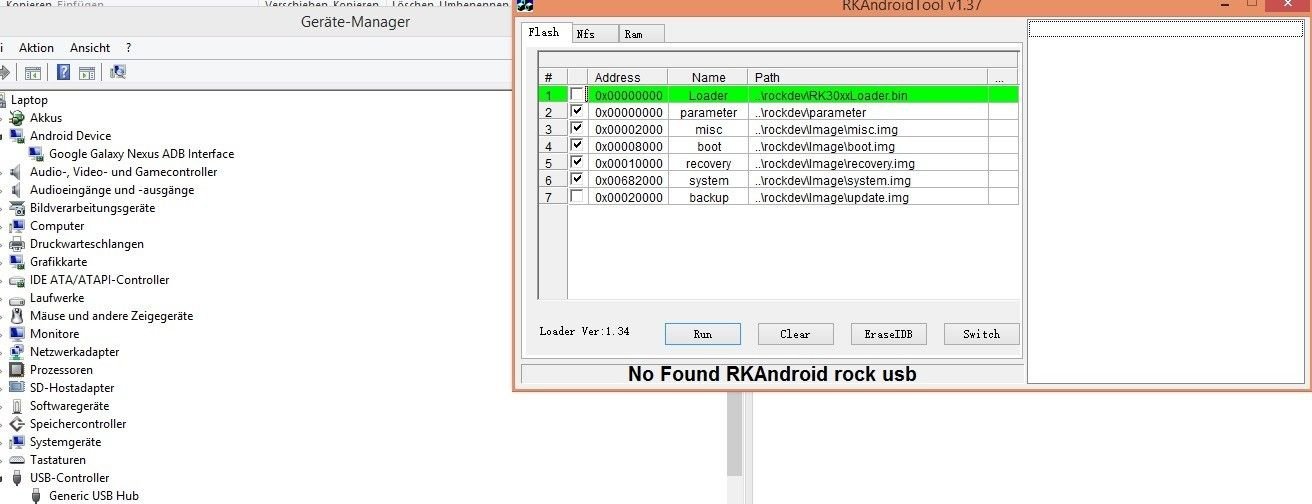Viewport: 1312px width, 504px height.
Task: Select the Netzwerkadapter network icon
Action: coord(18,352)
